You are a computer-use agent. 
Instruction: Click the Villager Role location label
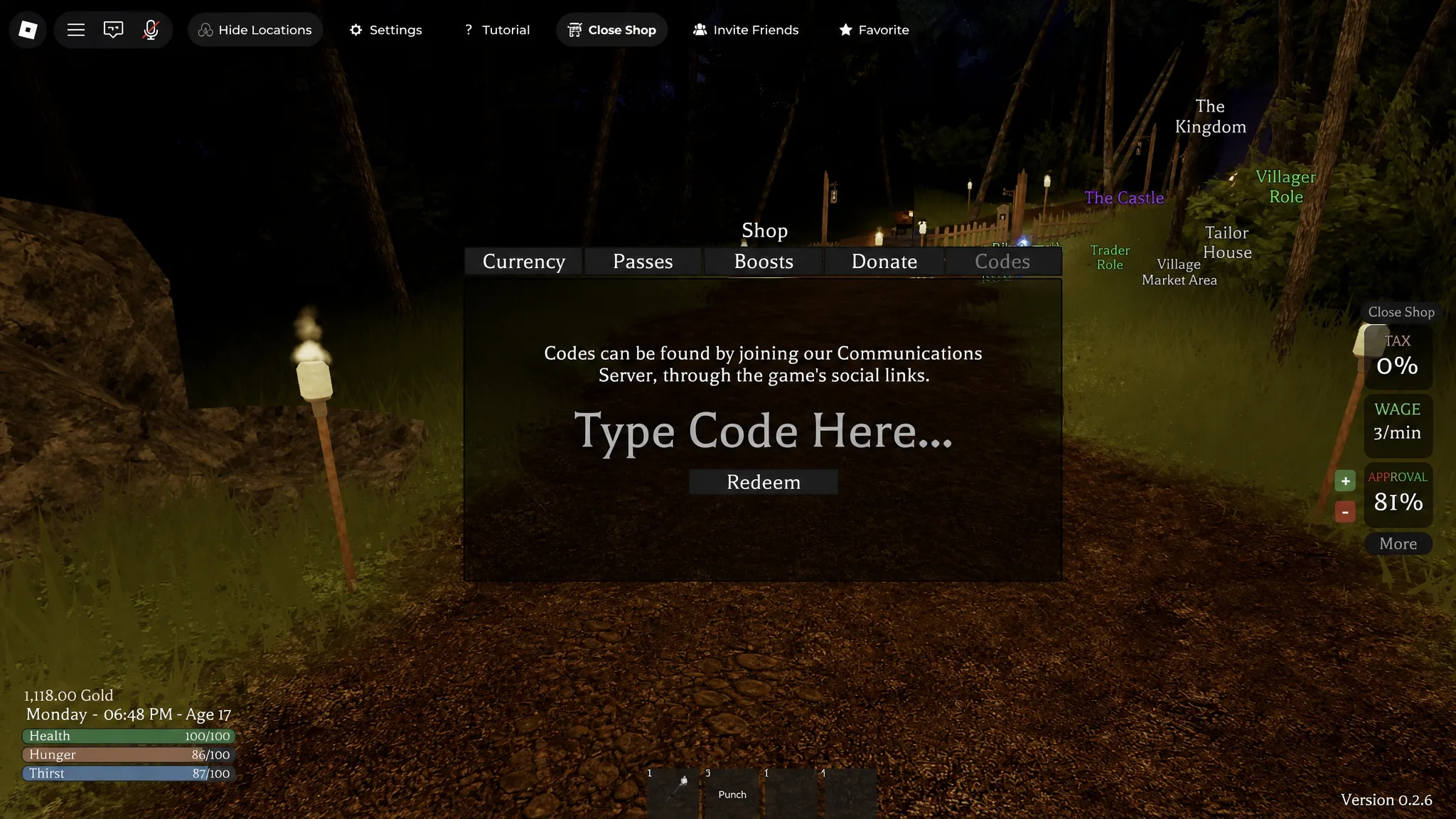[1285, 186]
